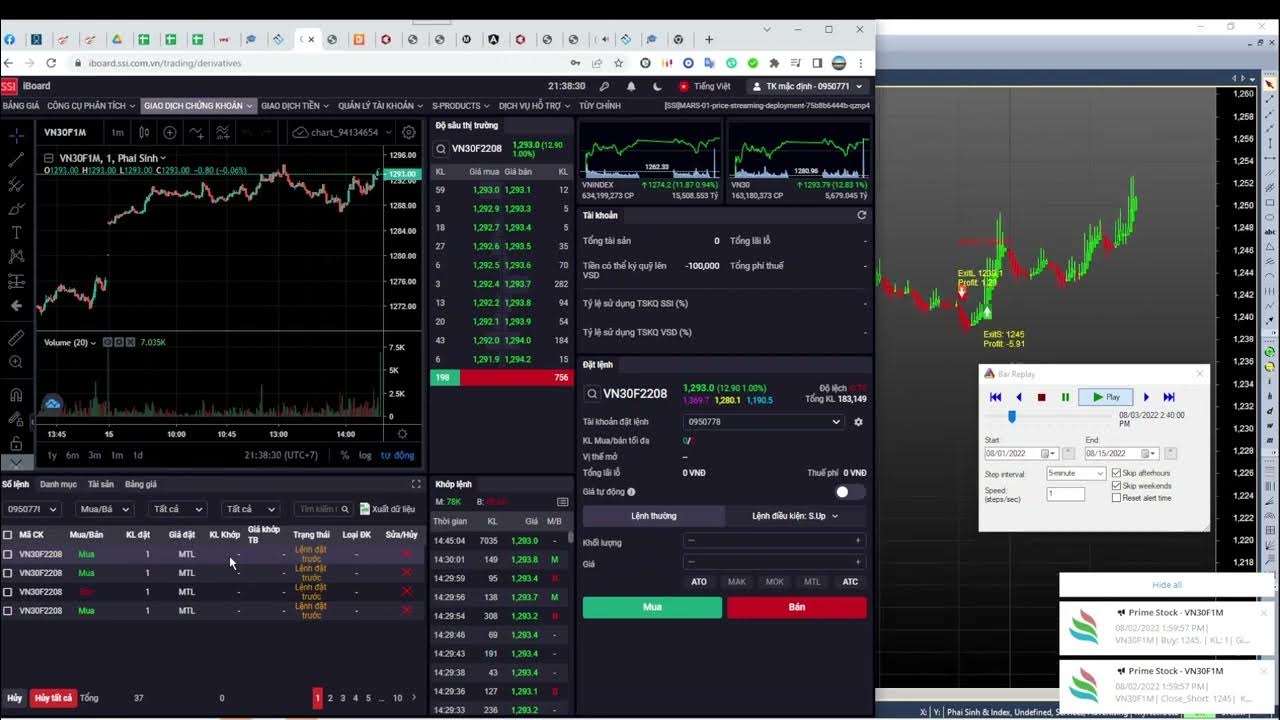Open list view icon in Khớp lệnh
This screenshot has height=720, width=1280.
(563, 501)
